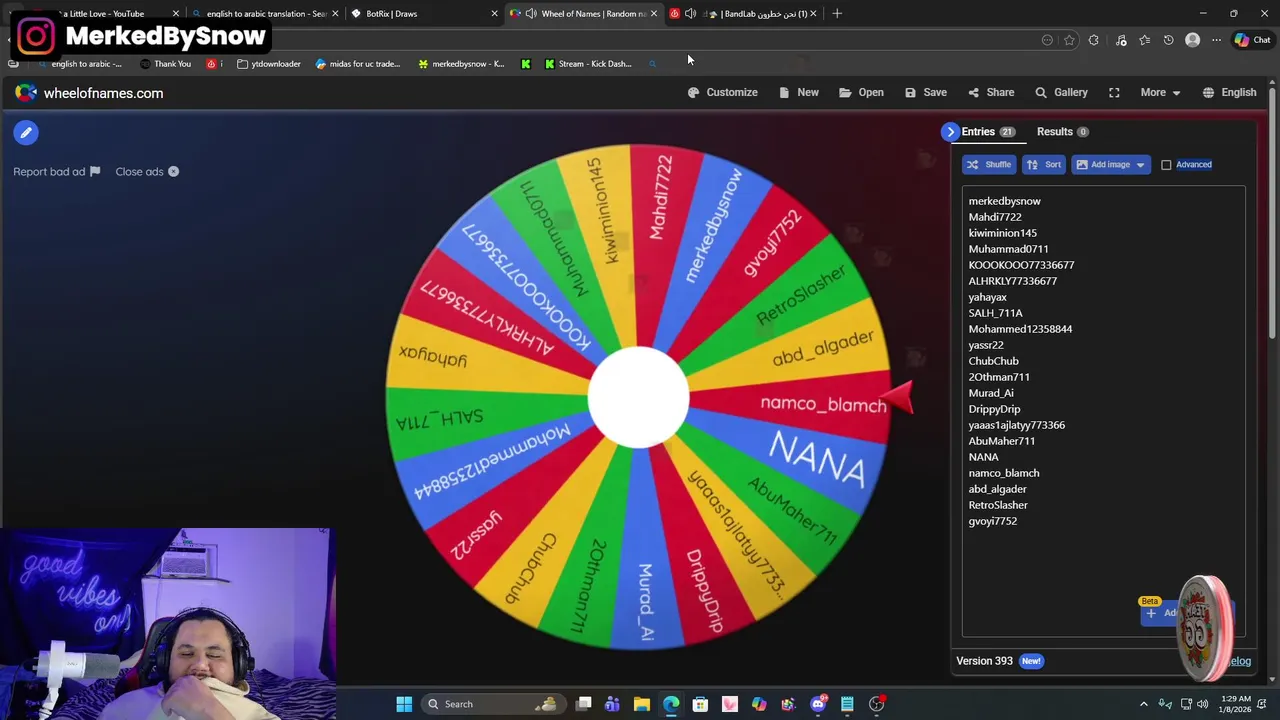Open the More dropdown menu
This screenshot has width=1280, height=720.
pyautogui.click(x=1160, y=92)
